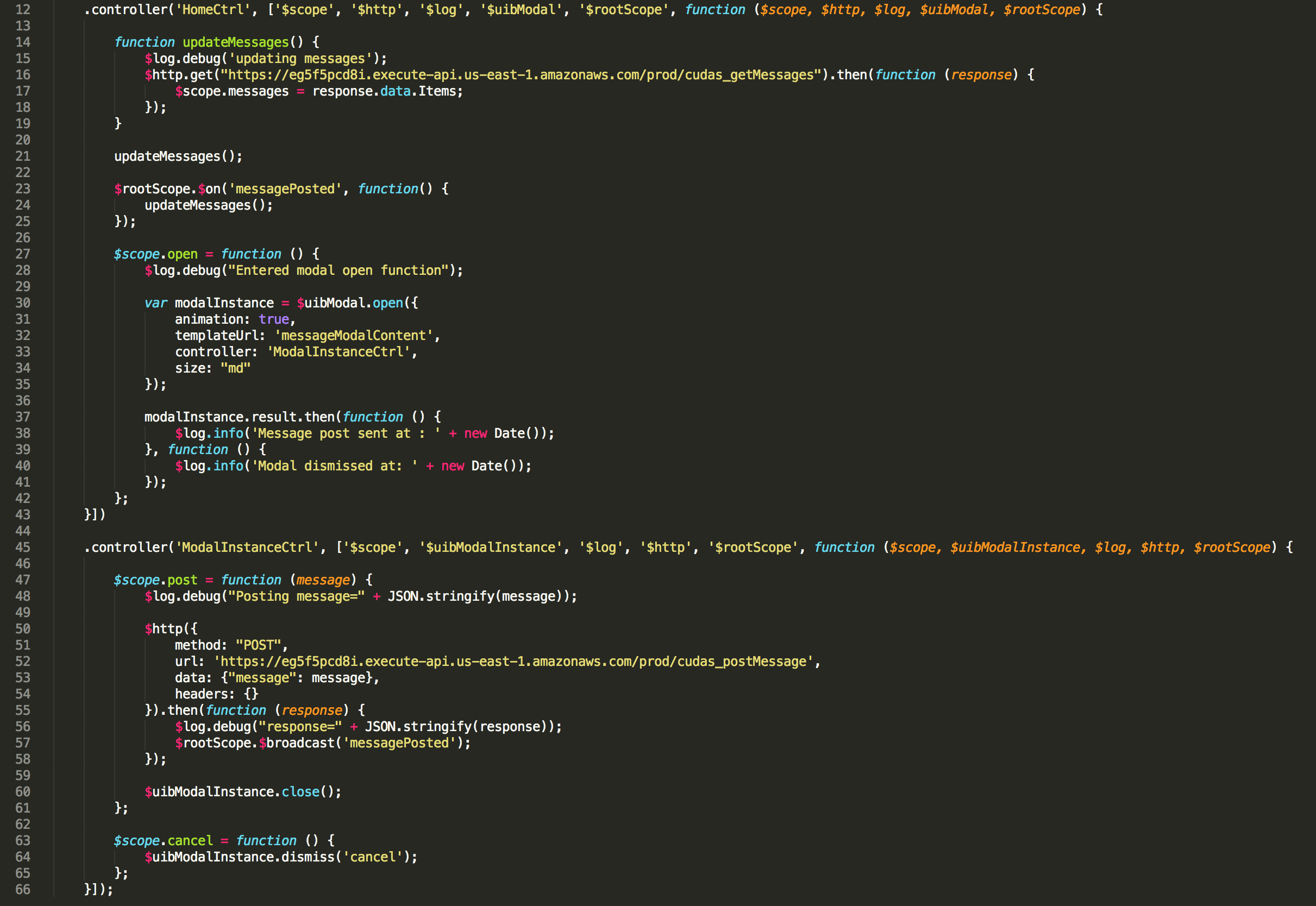Click line number 45 in the gutter
The height and width of the screenshot is (906, 1316).
point(23,547)
